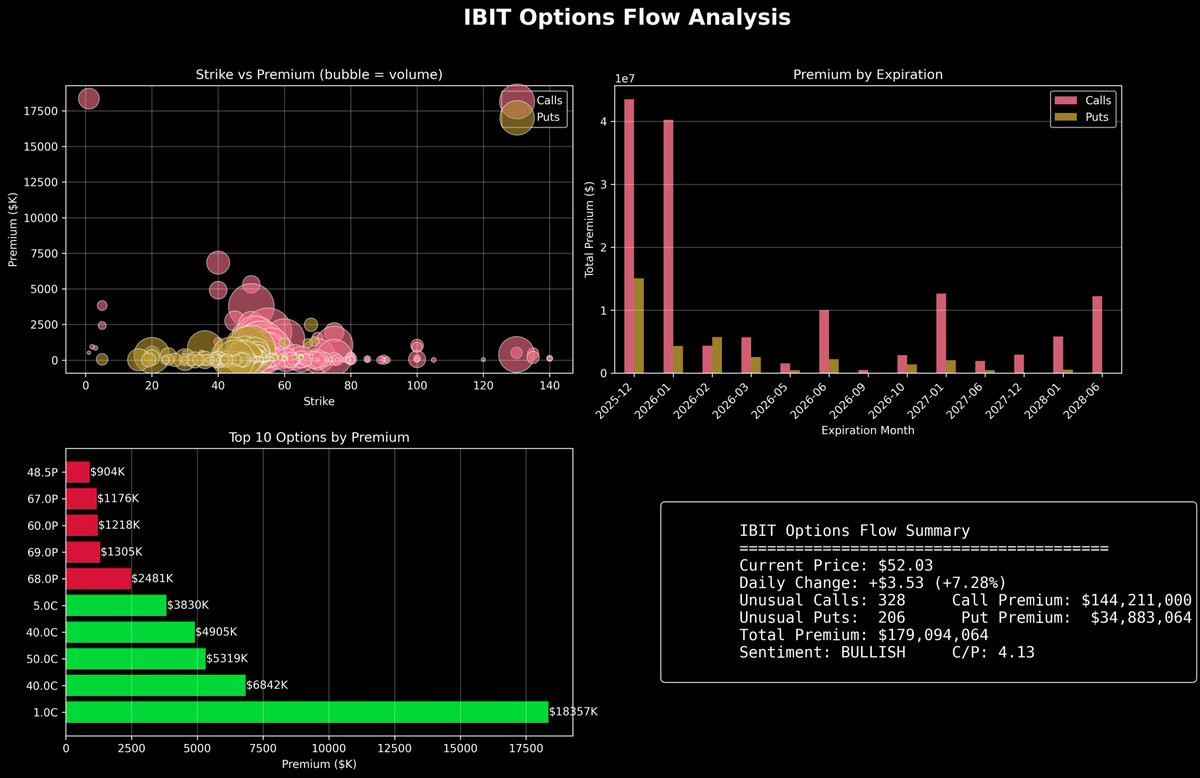Click the "Top 10 Options by Premium" chart title
Image resolution: width=1200 pixels, height=778 pixels.
(319, 438)
